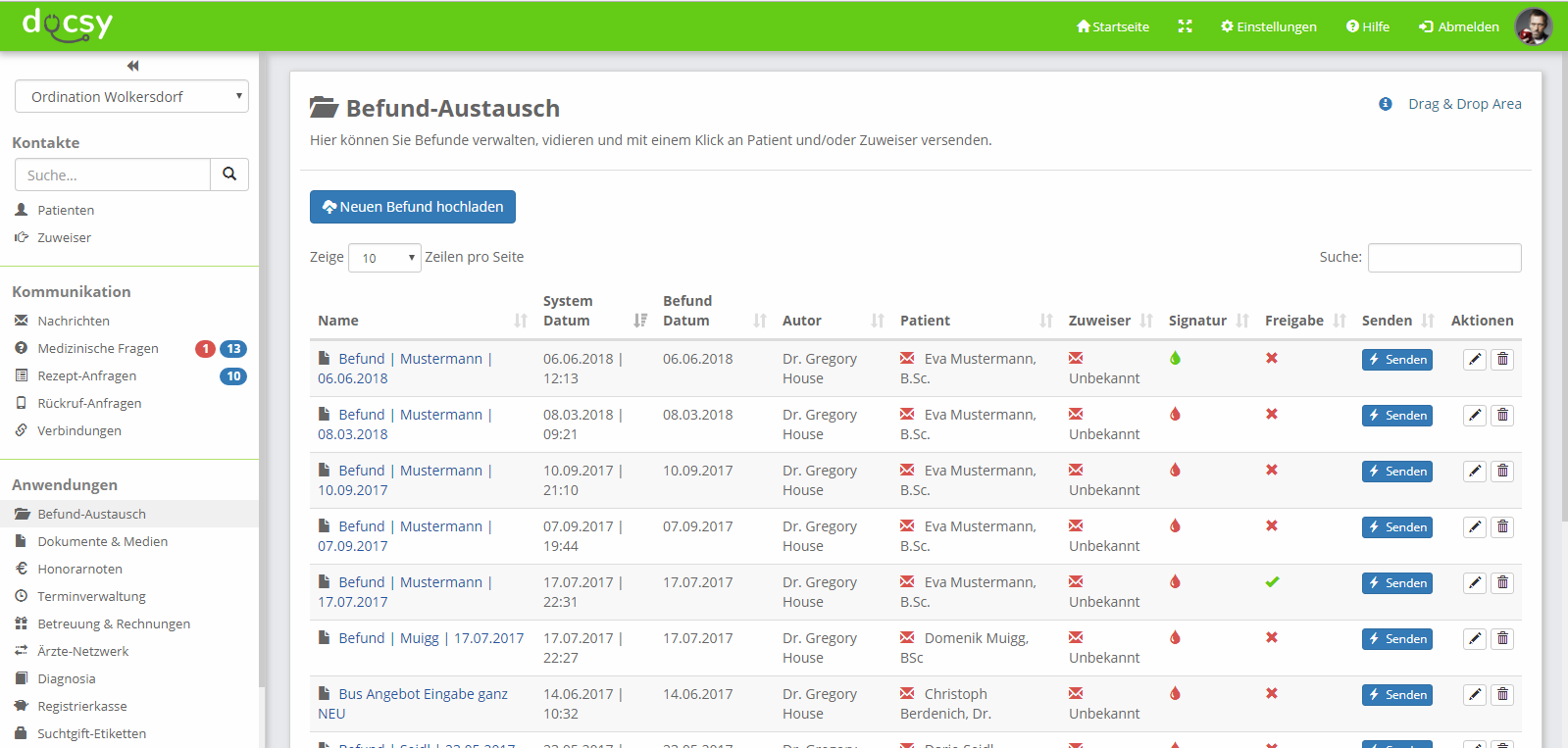This screenshot has height=748, width=1568.
Task: Sort table by Befund Datum column
Action: [715, 311]
